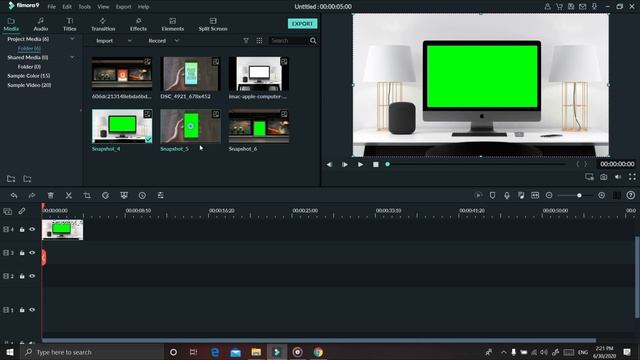Switch to the Transition tab

click(103, 24)
